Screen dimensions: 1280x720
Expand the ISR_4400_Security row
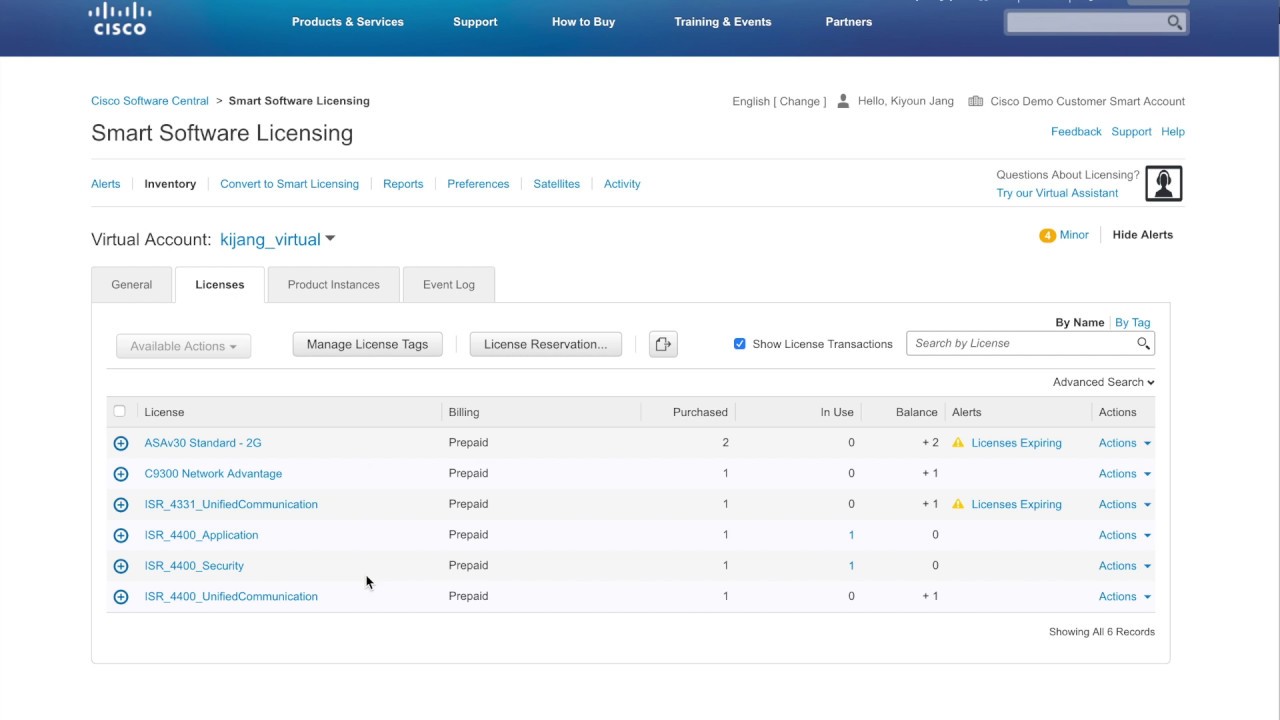(121, 566)
